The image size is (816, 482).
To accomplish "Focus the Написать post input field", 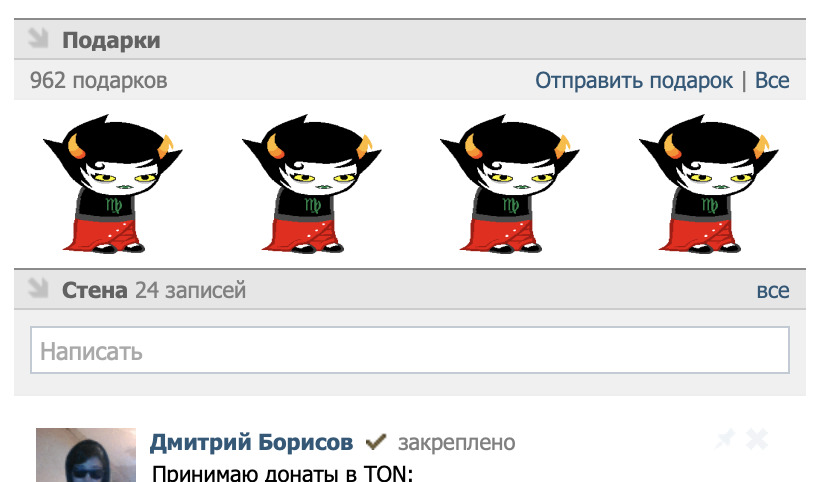I will coord(410,350).
